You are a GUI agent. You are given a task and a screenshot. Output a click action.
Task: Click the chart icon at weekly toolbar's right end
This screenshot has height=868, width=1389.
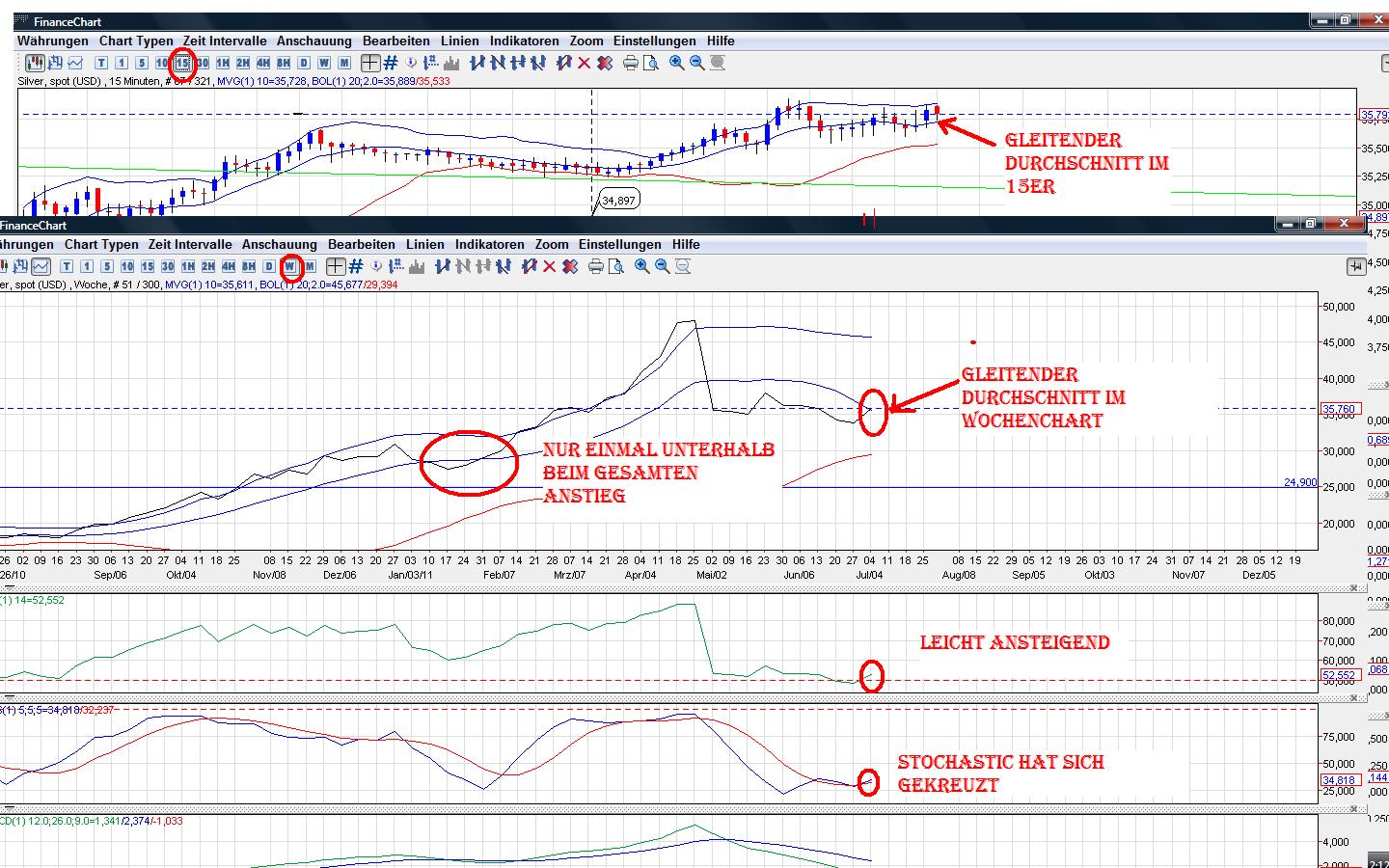click(x=1356, y=266)
